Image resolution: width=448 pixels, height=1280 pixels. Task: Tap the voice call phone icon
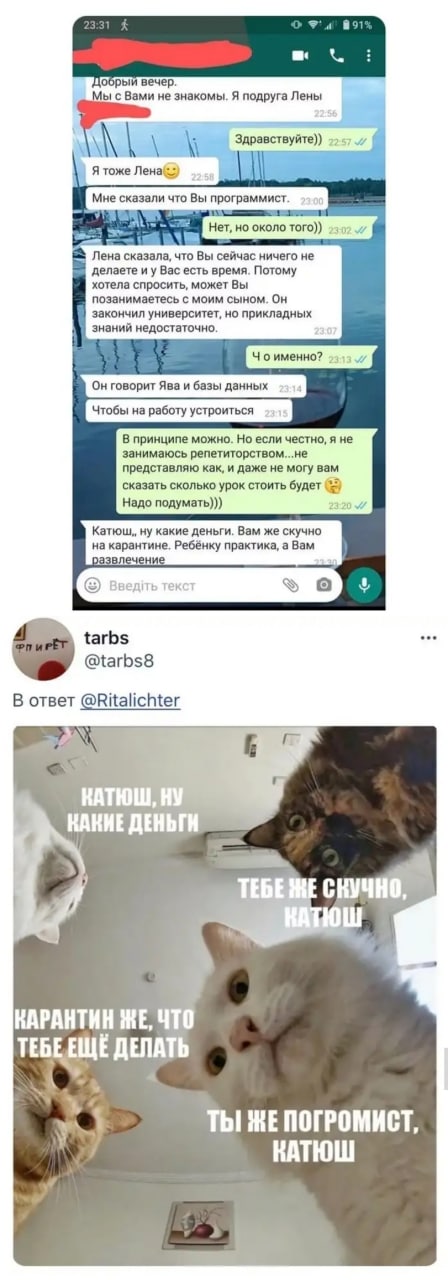pyautogui.click(x=337, y=56)
